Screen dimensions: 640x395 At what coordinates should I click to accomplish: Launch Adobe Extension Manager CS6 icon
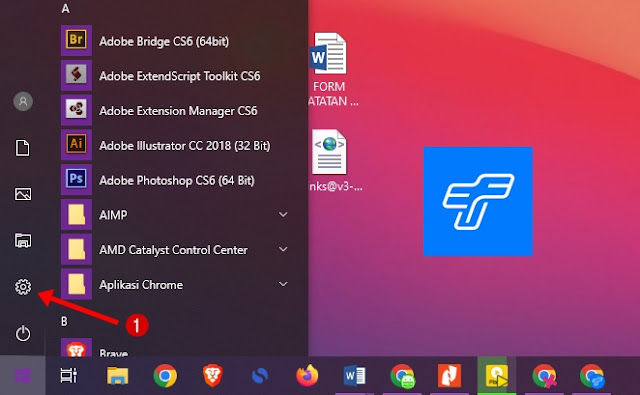[76, 110]
